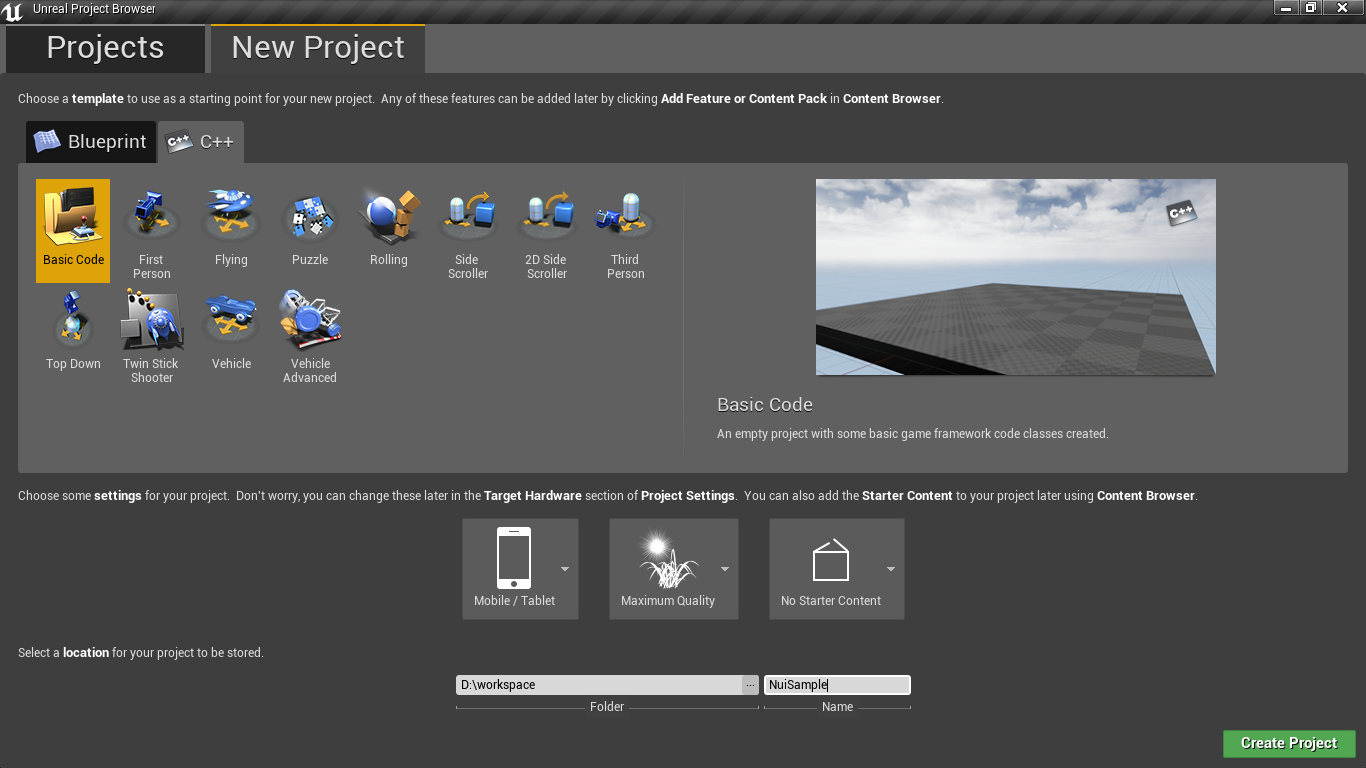Click the 'An empty project' description text
Image resolution: width=1366 pixels, height=768 pixels.
click(913, 434)
